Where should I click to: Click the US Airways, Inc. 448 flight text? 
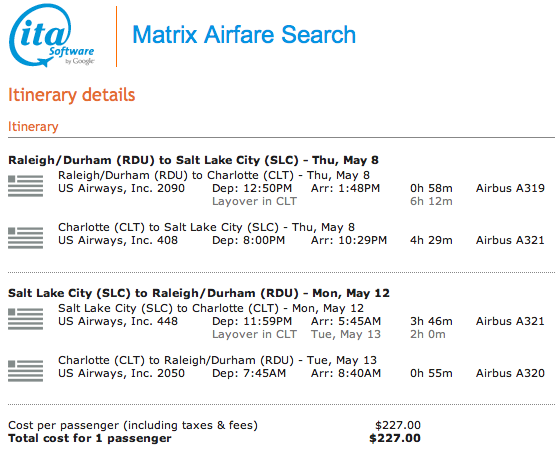pyautogui.click(x=118, y=321)
